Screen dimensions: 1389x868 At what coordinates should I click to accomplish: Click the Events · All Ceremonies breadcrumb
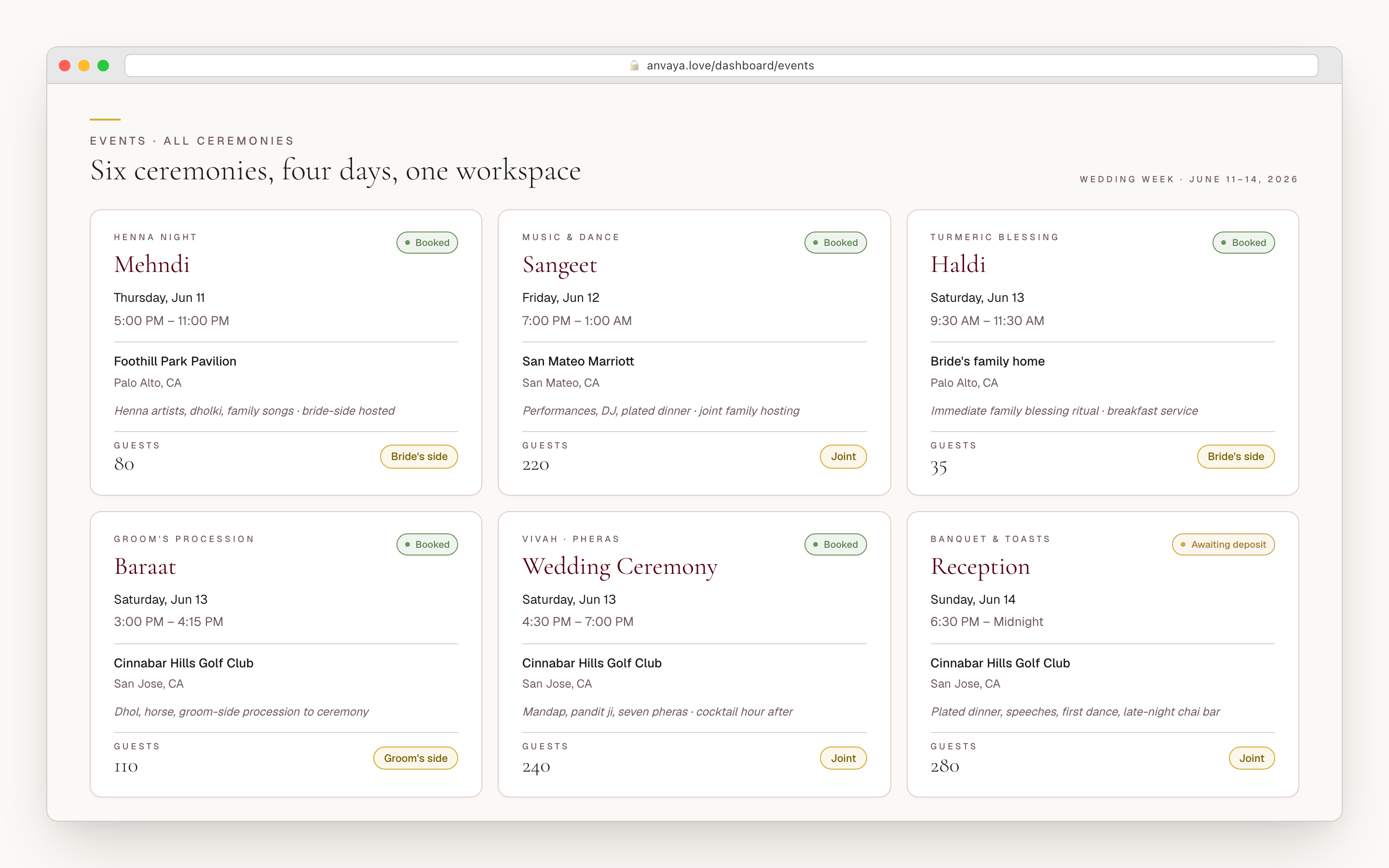pyautogui.click(x=191, y=141)
